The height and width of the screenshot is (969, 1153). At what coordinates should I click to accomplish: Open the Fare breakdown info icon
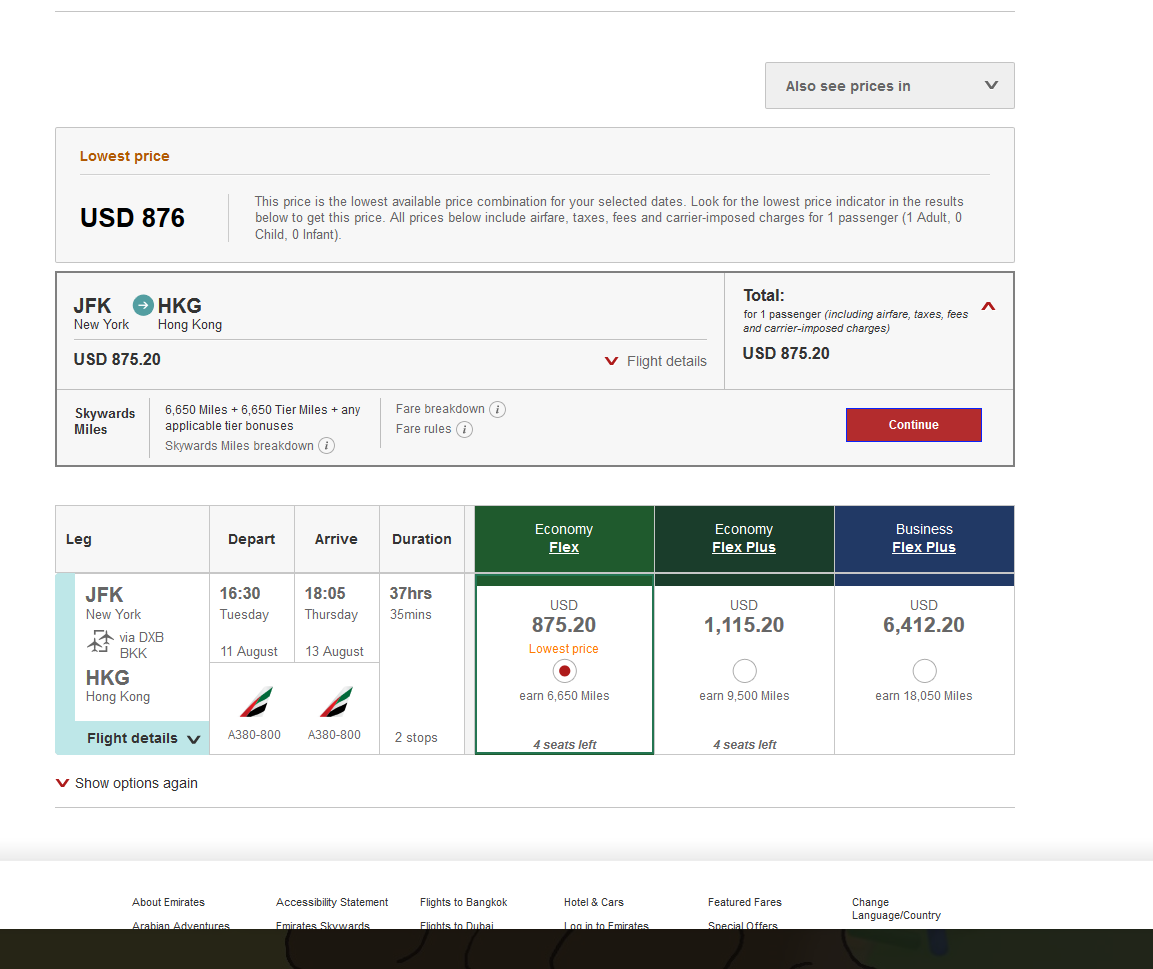click(497, 410)
